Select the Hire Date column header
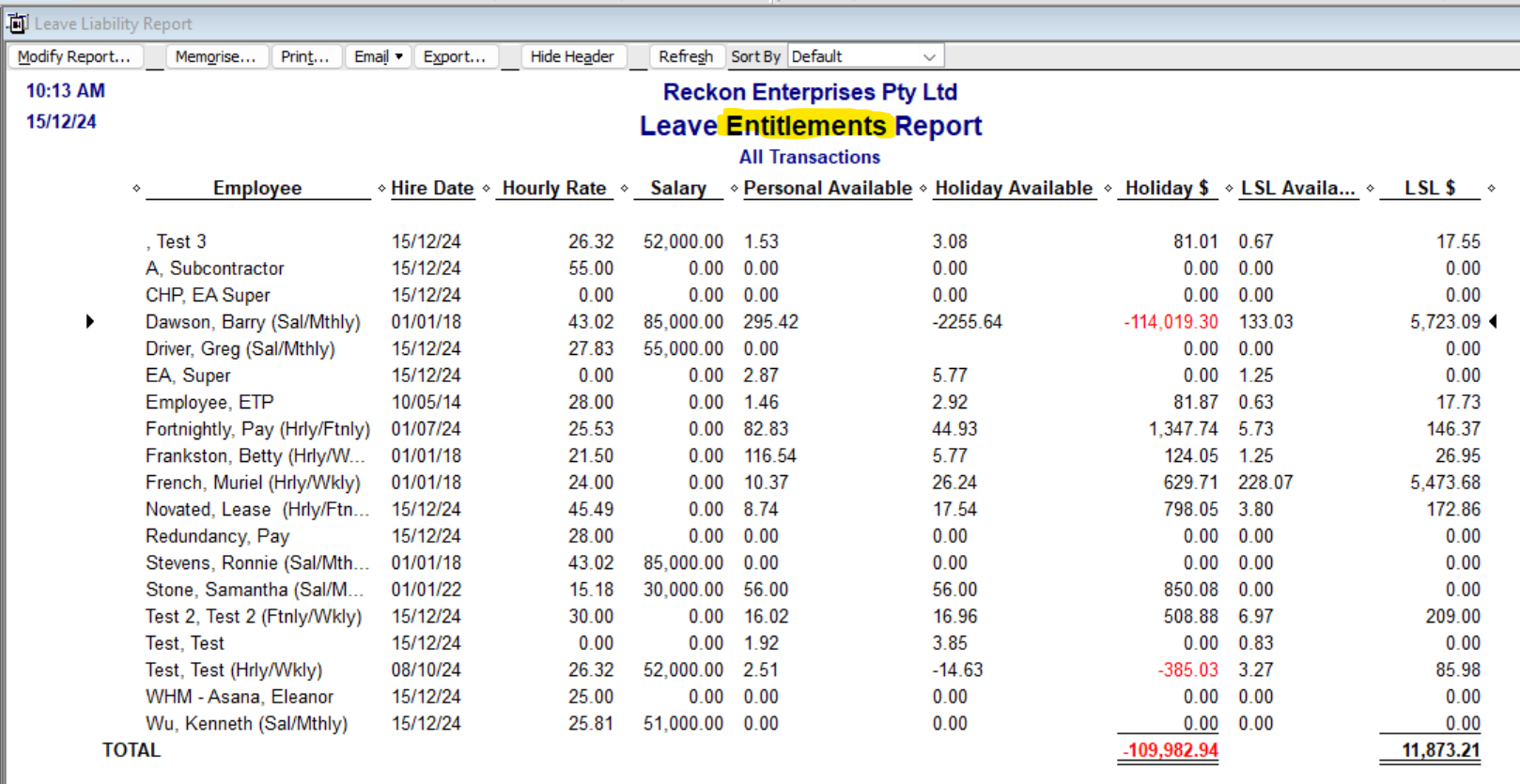1520x784 pixels. click(432, 188)
